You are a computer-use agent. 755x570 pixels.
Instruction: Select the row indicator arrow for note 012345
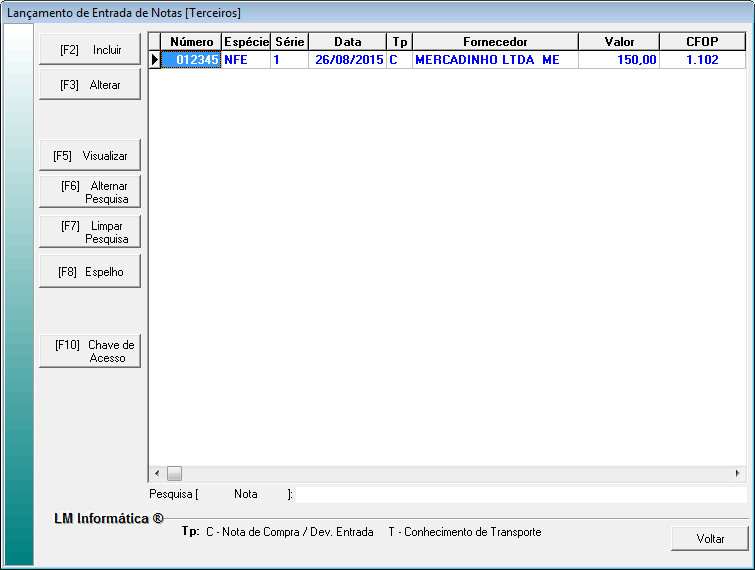pyautogui.click(x=155, y=60)
